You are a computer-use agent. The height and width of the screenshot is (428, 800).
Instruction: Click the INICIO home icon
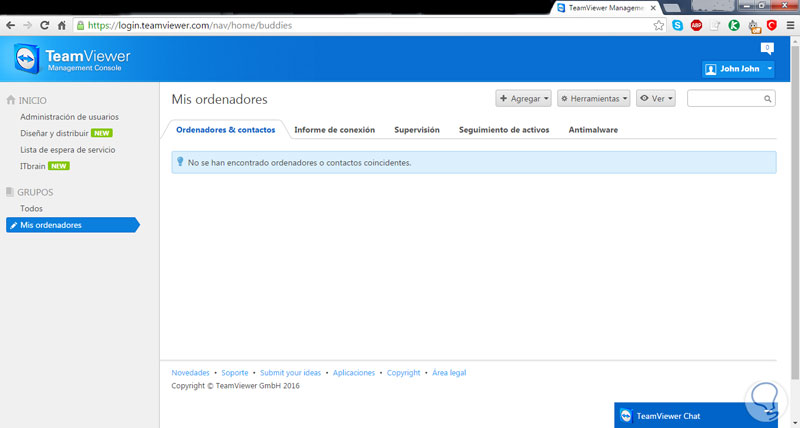click(x=11, y=100)
